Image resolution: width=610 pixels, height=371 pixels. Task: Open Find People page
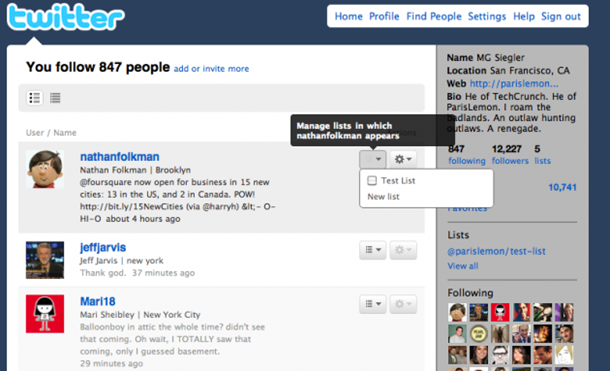coord(434,16)
